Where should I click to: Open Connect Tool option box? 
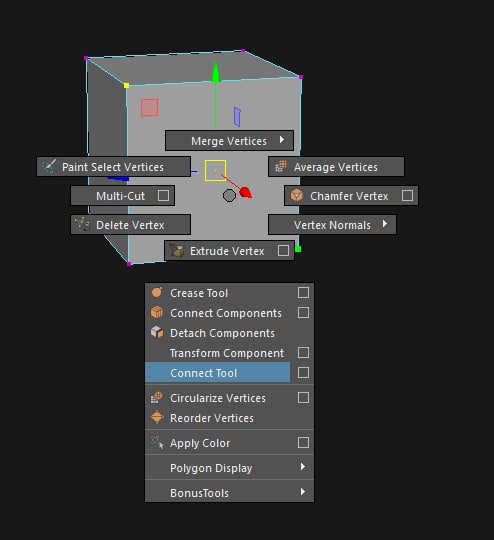tap(303, 373)
